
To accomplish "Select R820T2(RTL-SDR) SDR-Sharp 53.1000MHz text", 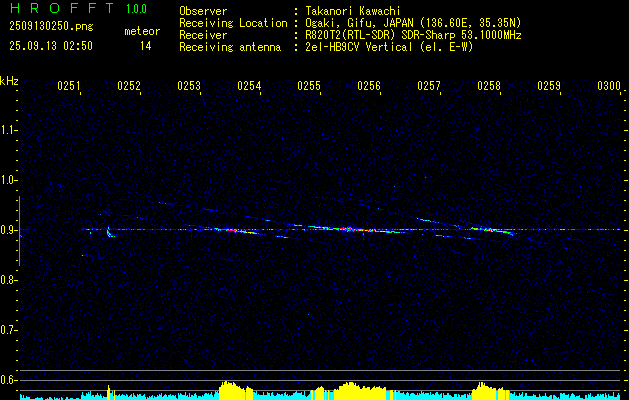I will pos(413,35).
